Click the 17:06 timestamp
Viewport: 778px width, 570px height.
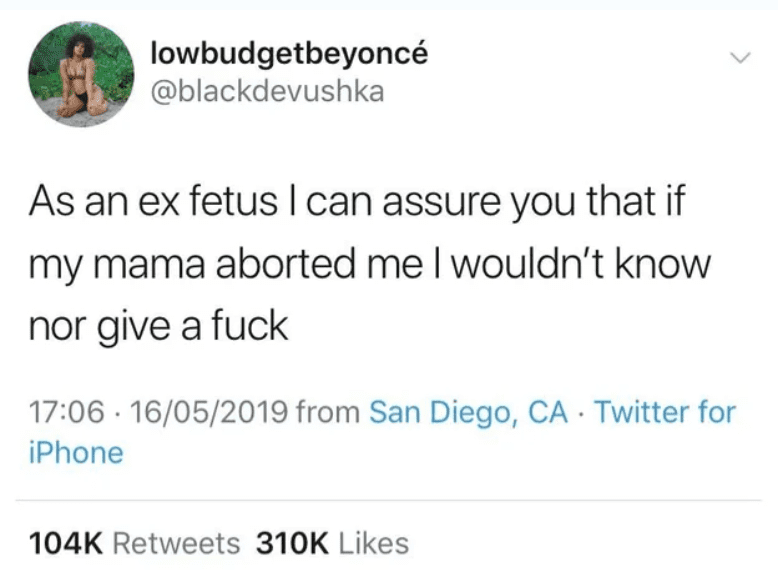[65, 411]
